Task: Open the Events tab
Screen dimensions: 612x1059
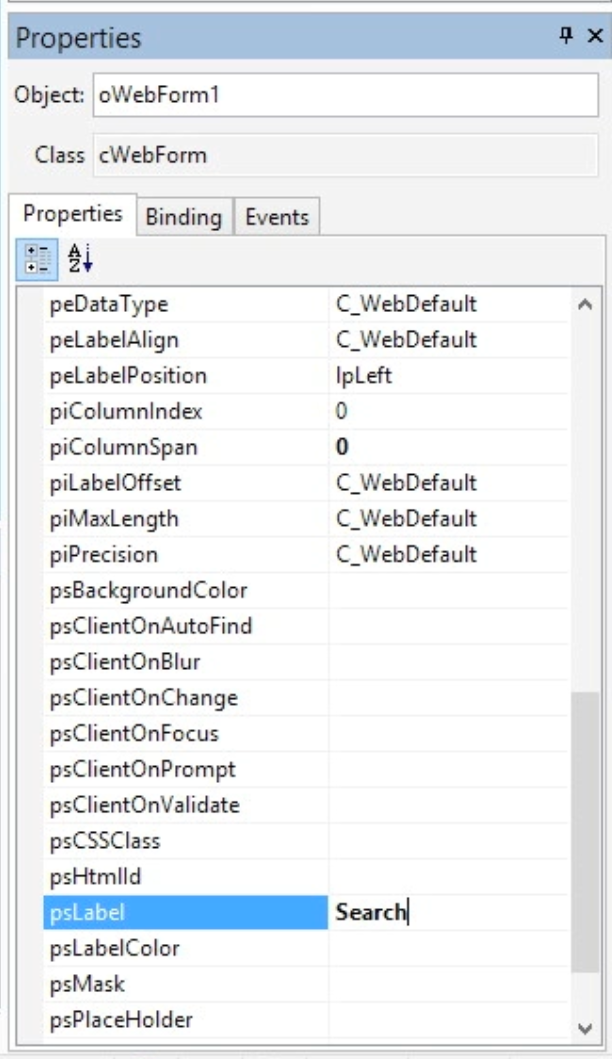Action: click(279, 215)
